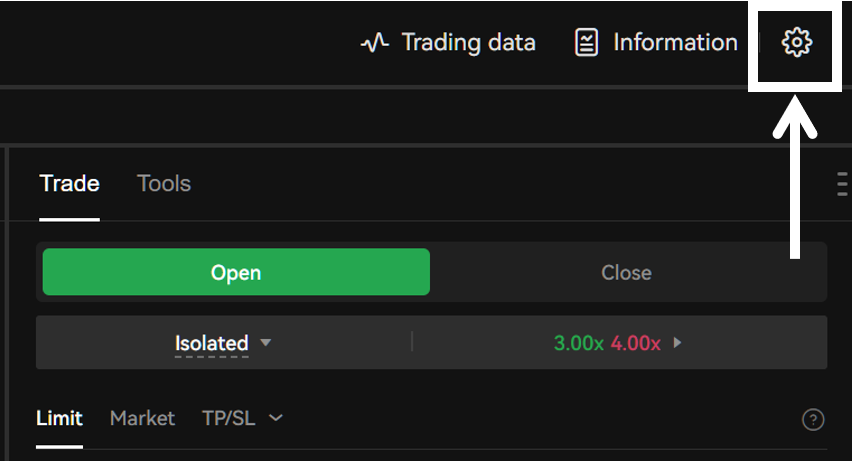Click the green 3.00x long leverage value
This screenshot has height=461, width=852.
pyautogui.click(x=579, y=343)
